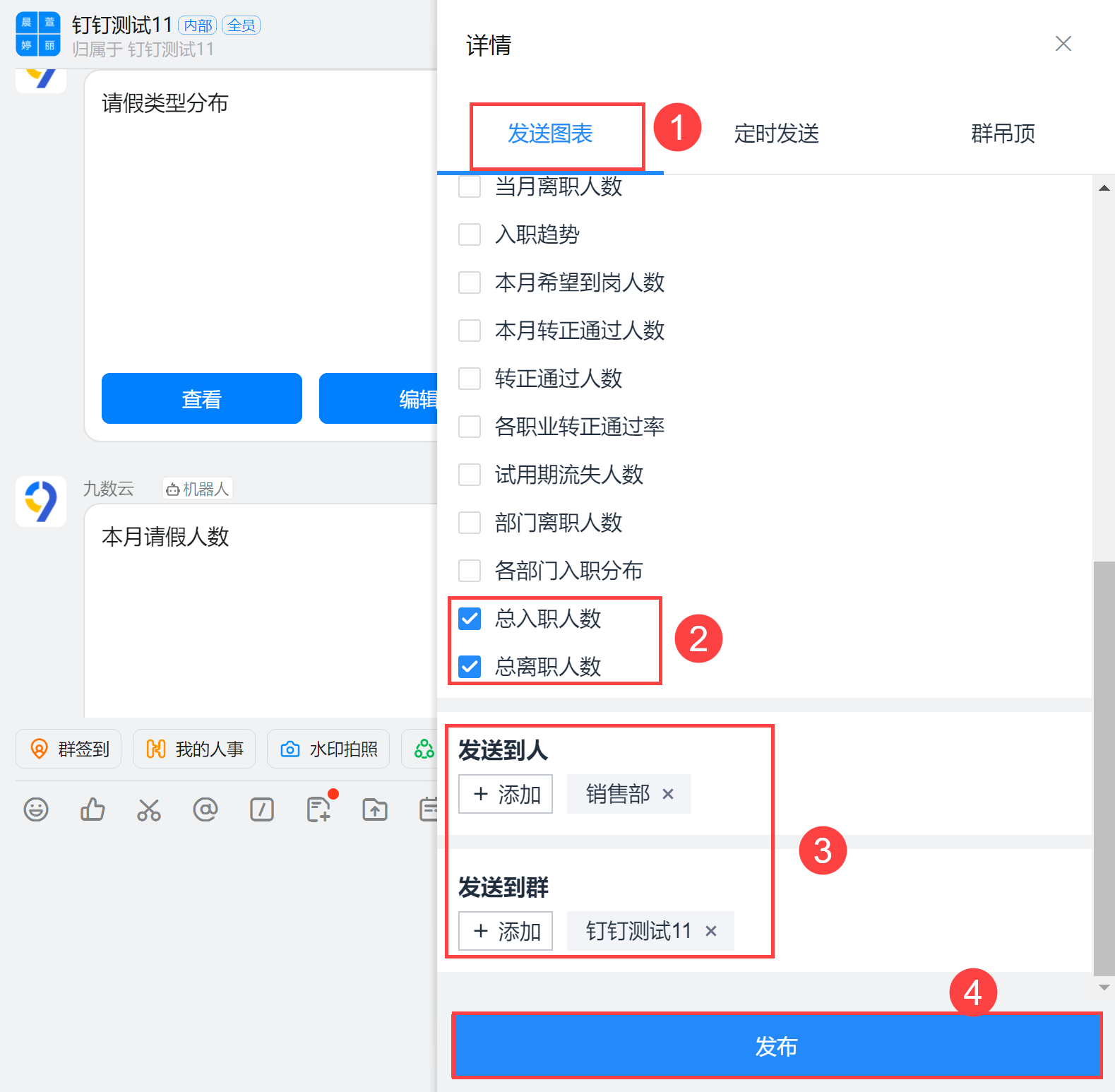The image size is (1115, 1092).
Task: Click the 发布 button
Action: click(x=777, y=1046)
